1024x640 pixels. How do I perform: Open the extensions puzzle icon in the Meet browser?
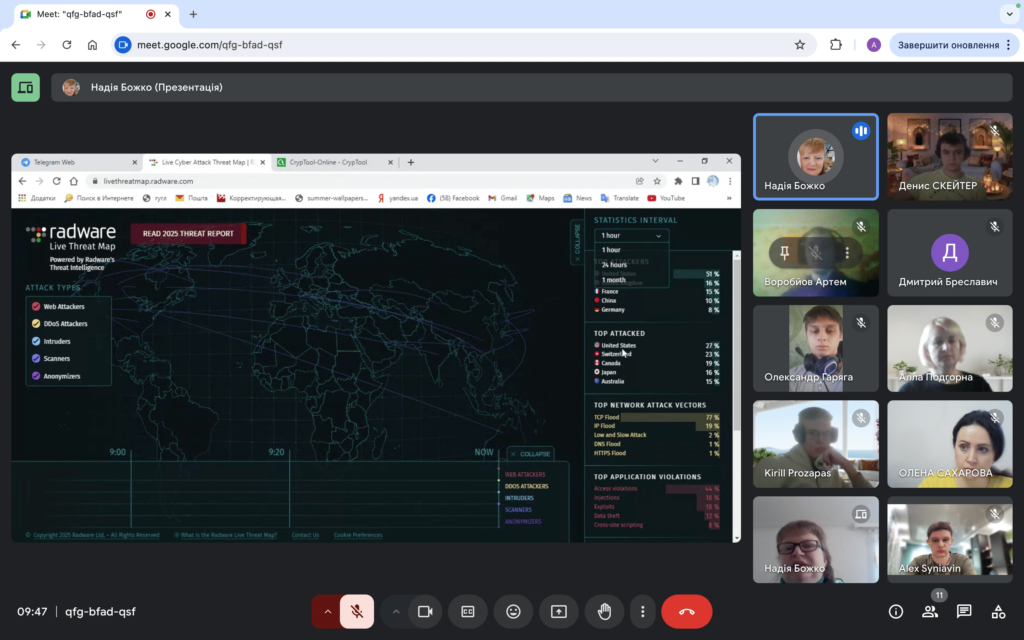tap(835, 45)
